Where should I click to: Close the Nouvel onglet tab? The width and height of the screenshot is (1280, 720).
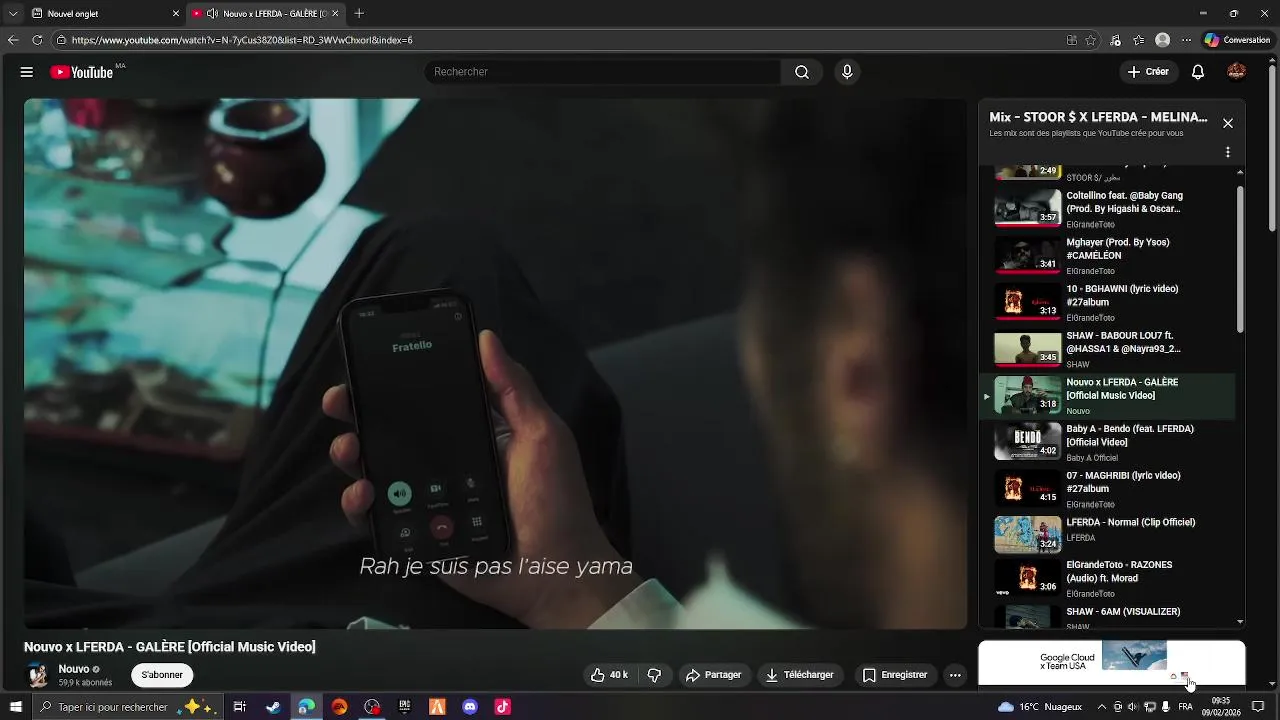[176, 14]
